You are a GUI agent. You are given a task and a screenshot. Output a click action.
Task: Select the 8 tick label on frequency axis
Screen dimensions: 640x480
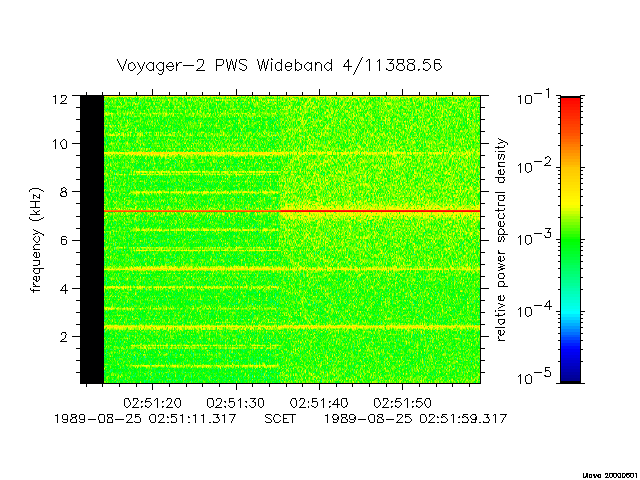(64, 192)
